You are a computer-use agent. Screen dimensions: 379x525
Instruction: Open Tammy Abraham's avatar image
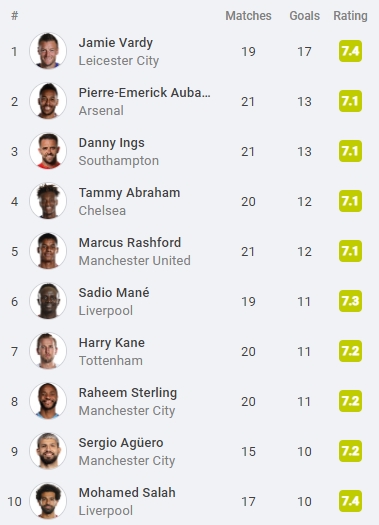pos(48,201)
